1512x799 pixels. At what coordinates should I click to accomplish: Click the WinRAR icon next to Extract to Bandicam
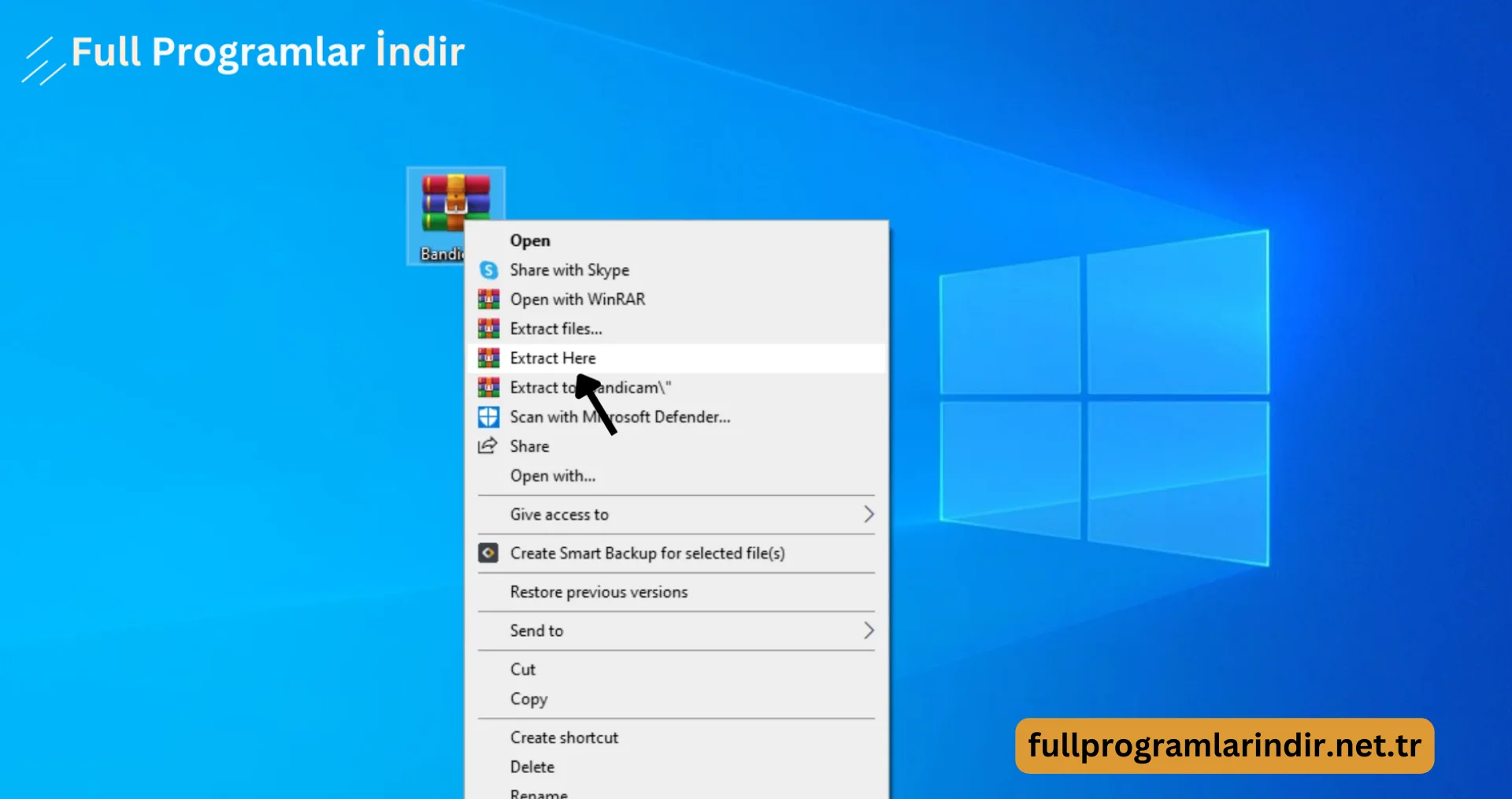[x=488, y=388]
